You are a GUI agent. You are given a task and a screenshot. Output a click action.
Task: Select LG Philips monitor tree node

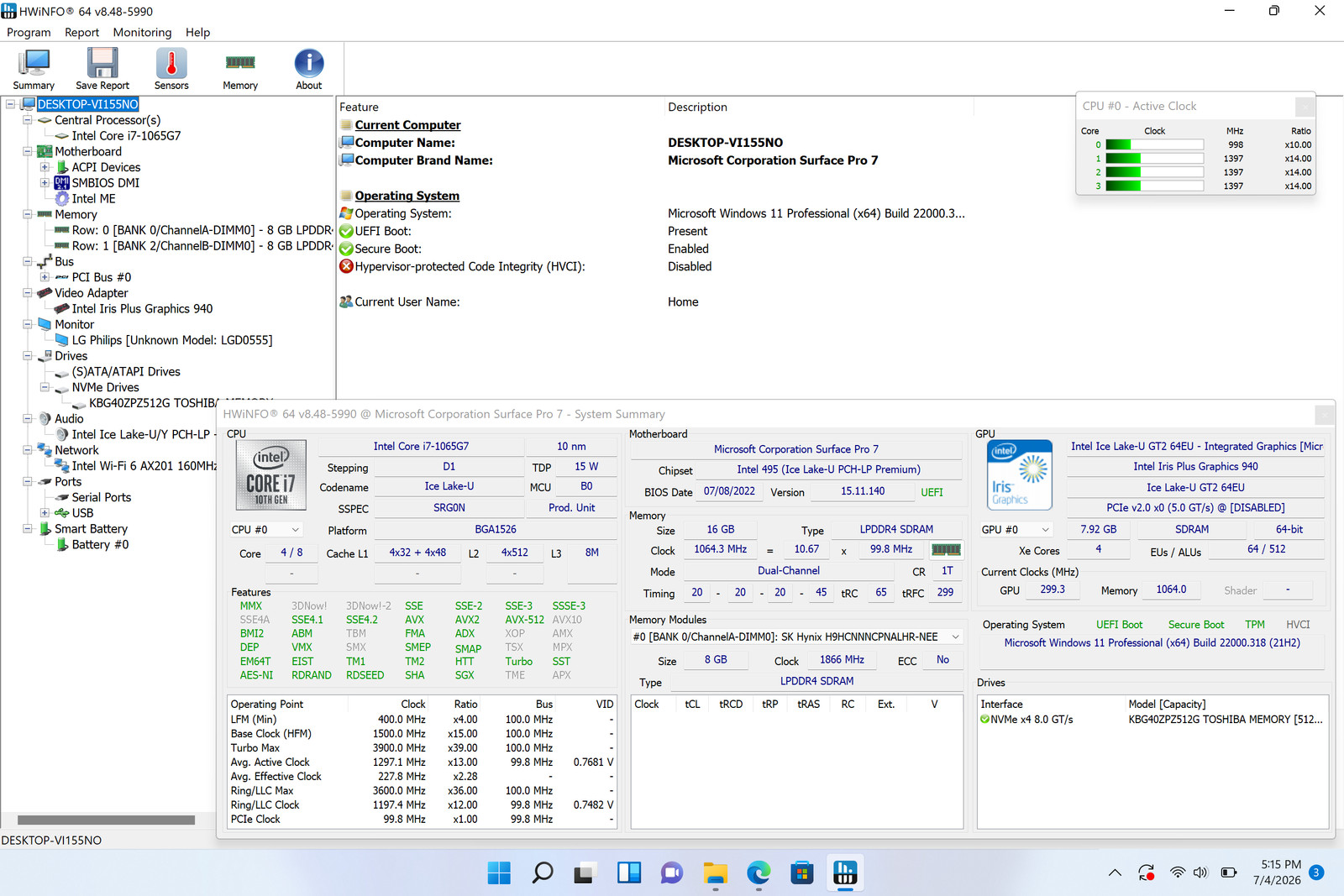172,340
